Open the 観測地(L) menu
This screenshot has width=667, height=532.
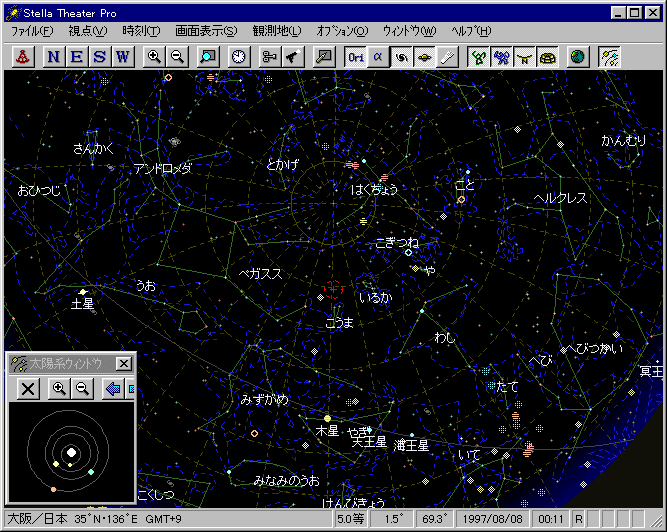[277, 31]
